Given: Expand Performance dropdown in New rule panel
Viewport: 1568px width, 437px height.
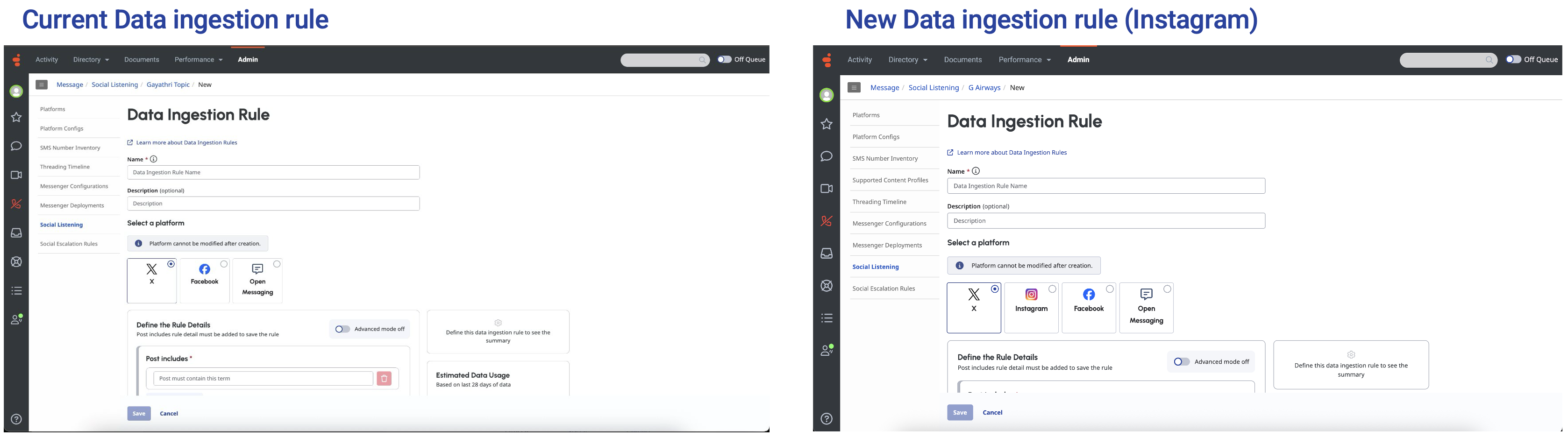Looking at the screenshot, I should [1025, 60].
